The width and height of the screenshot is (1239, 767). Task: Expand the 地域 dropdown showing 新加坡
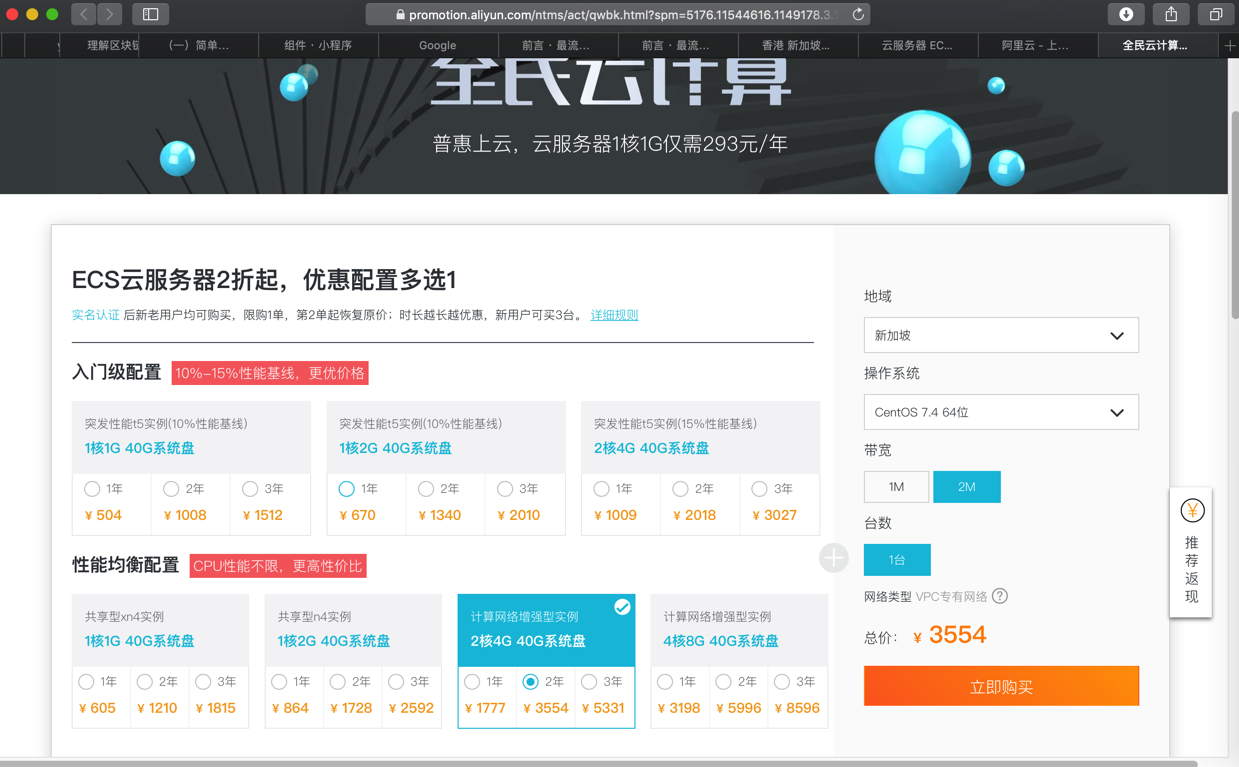(1001, 335)
